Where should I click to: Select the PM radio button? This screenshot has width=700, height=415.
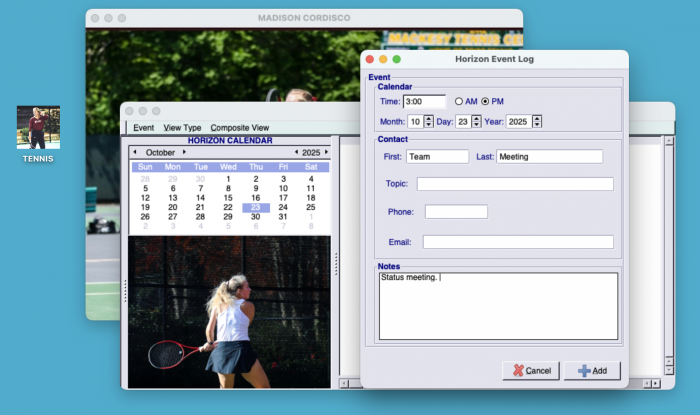coord(486,101)
